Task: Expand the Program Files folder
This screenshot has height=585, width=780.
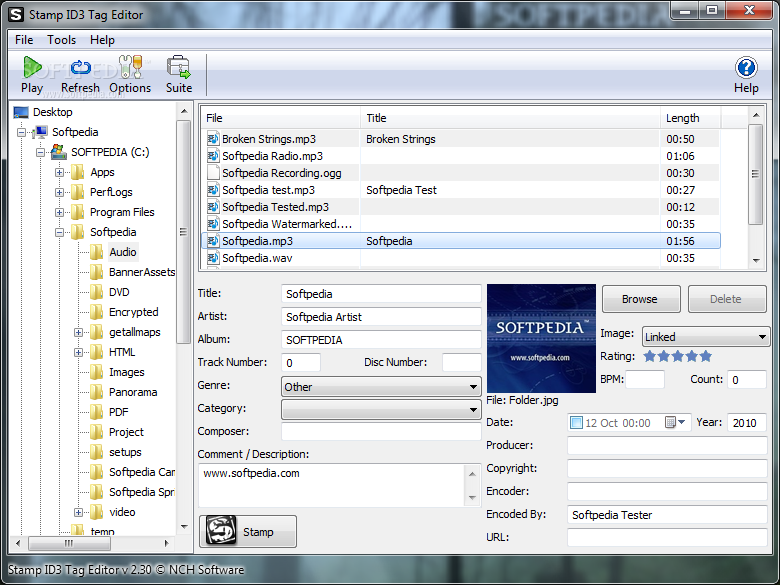Action: point(59,212)
